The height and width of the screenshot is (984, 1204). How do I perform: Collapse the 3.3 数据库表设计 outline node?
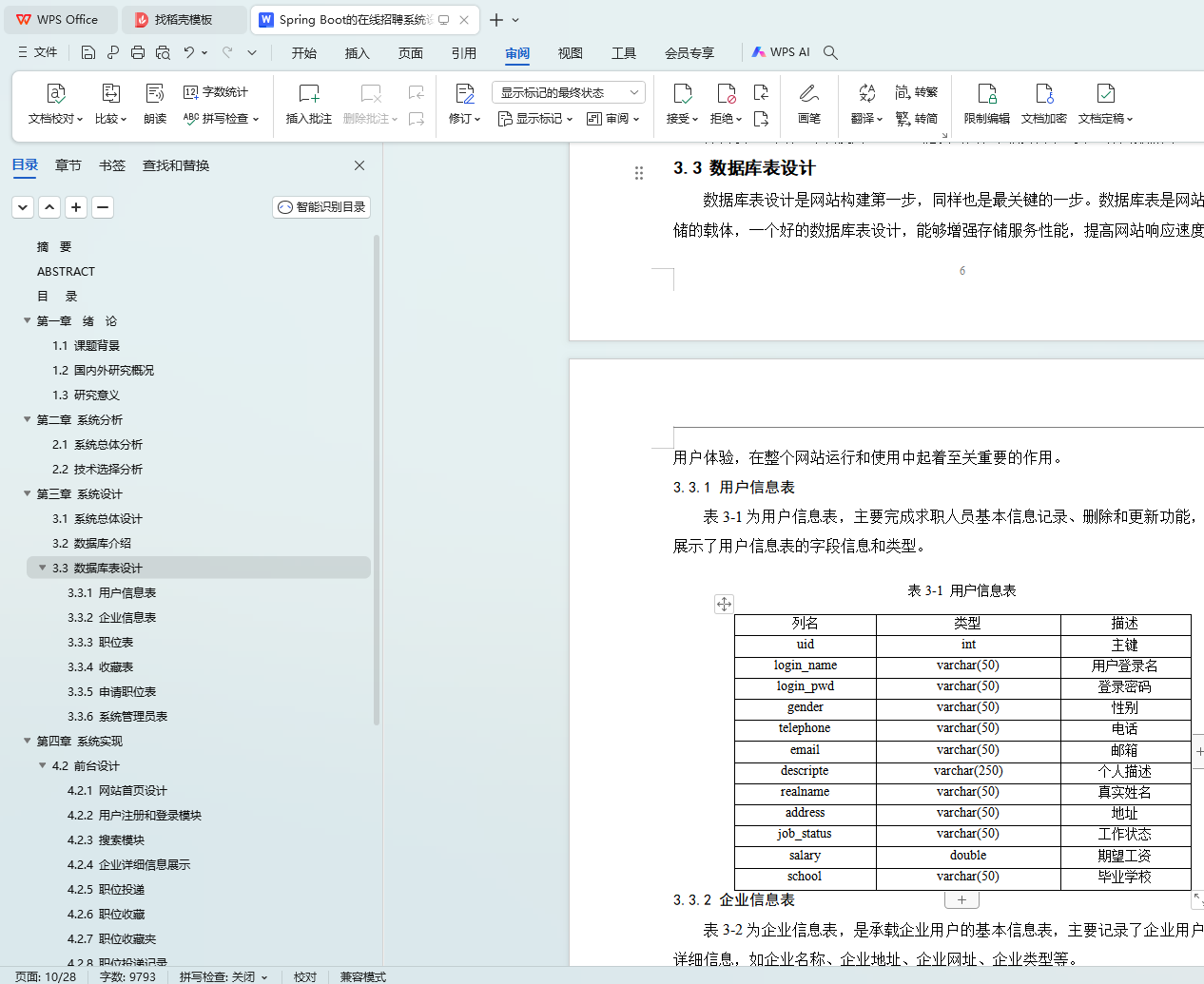[43, 568]
